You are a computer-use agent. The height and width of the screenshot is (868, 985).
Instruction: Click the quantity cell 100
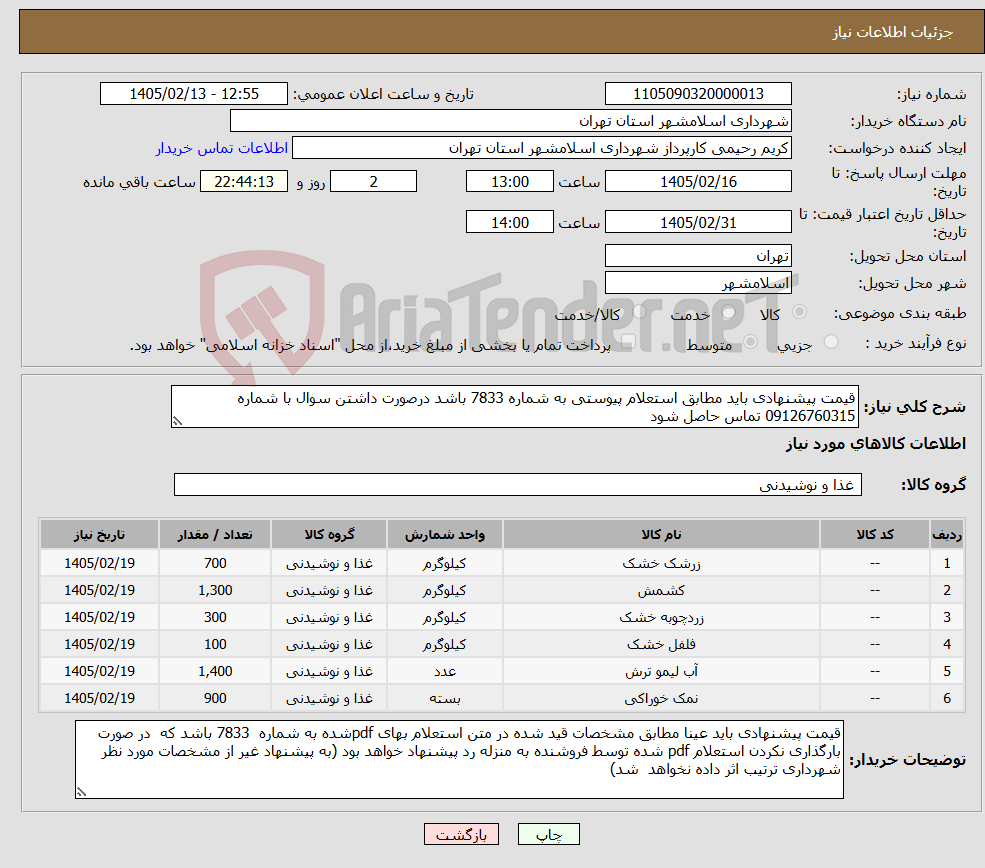tap(215, 644)
